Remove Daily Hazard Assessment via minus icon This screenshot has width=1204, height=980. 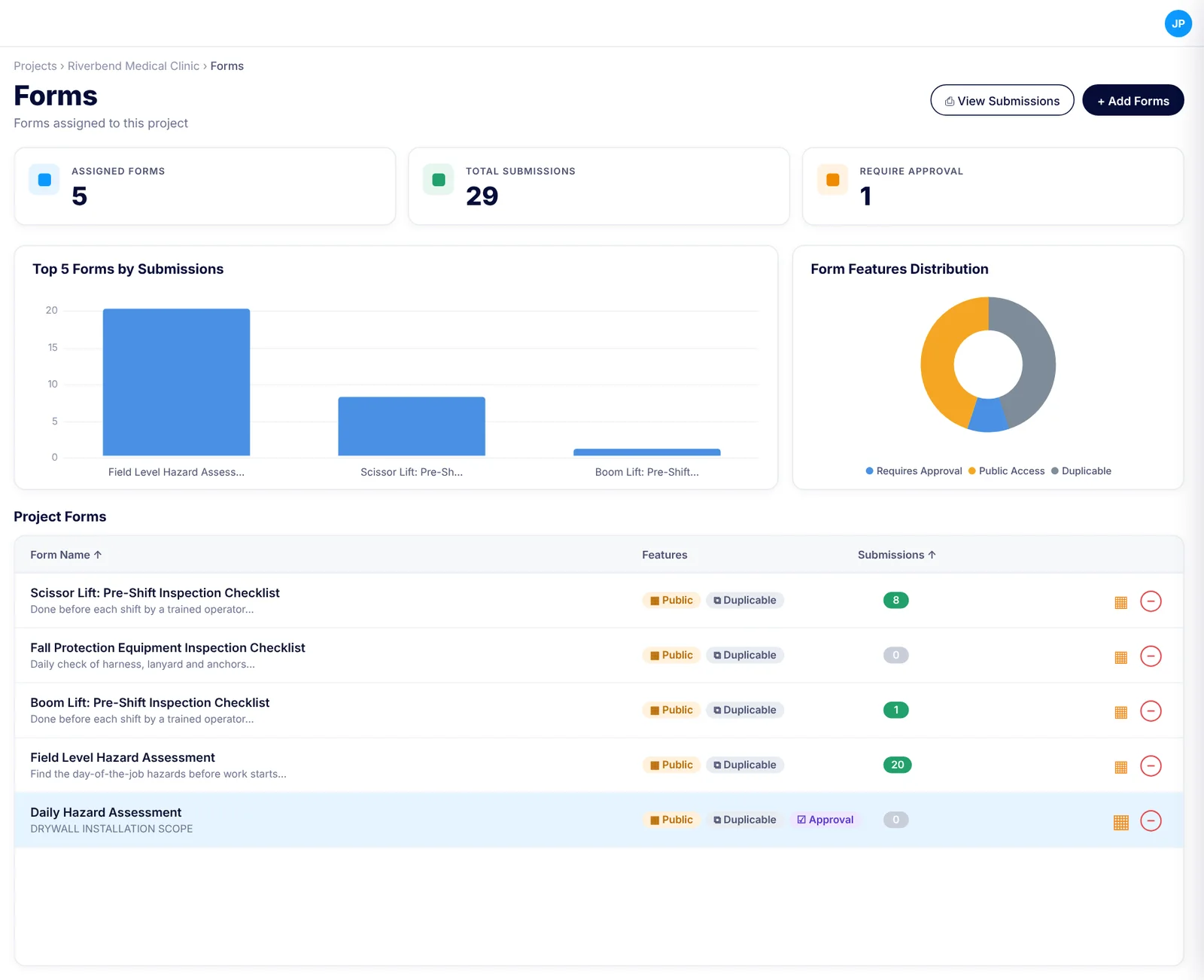click(x=1151, y=820)
